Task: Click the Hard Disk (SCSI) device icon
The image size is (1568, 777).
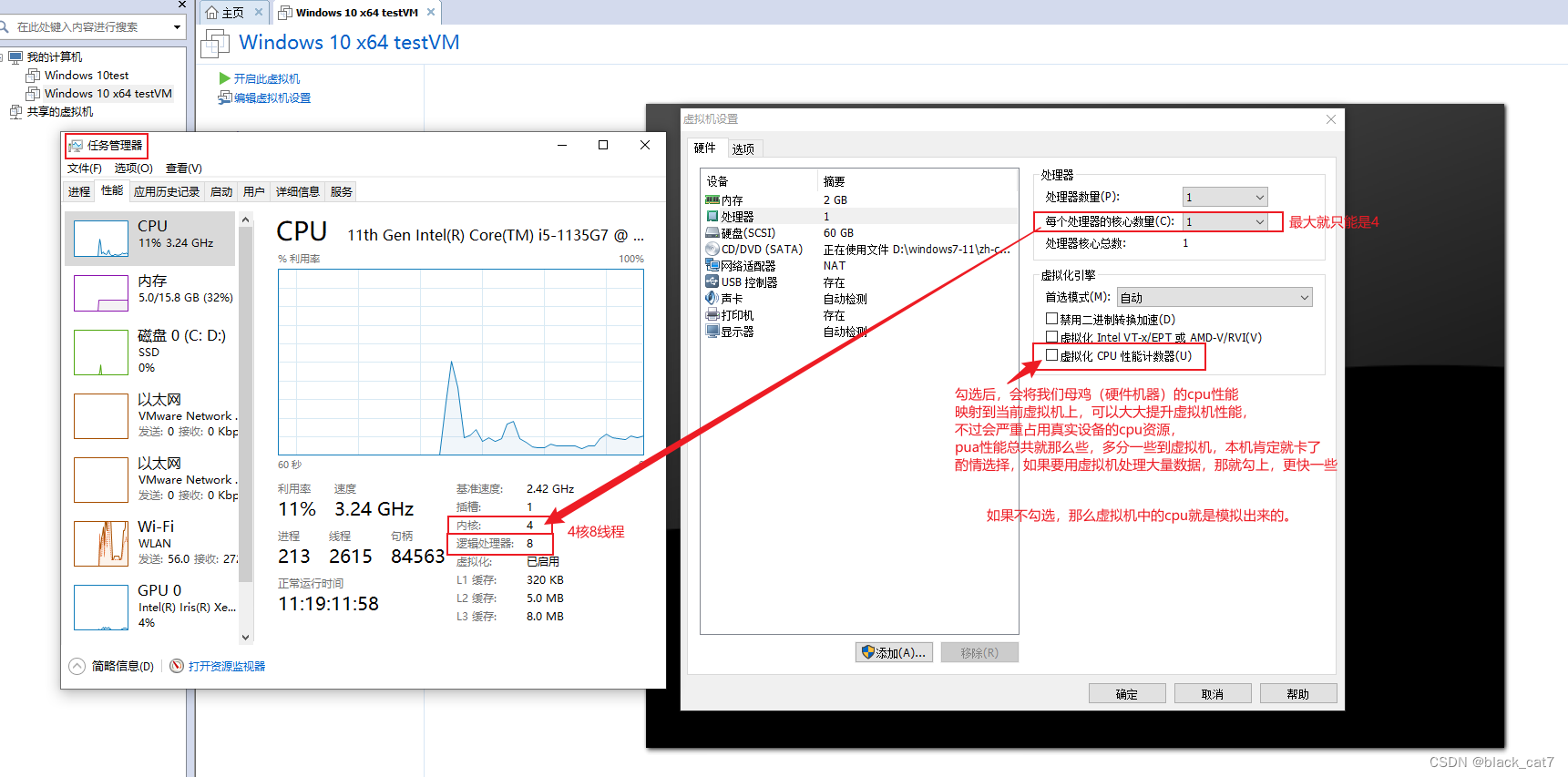Action: click(x=712, y=233)
